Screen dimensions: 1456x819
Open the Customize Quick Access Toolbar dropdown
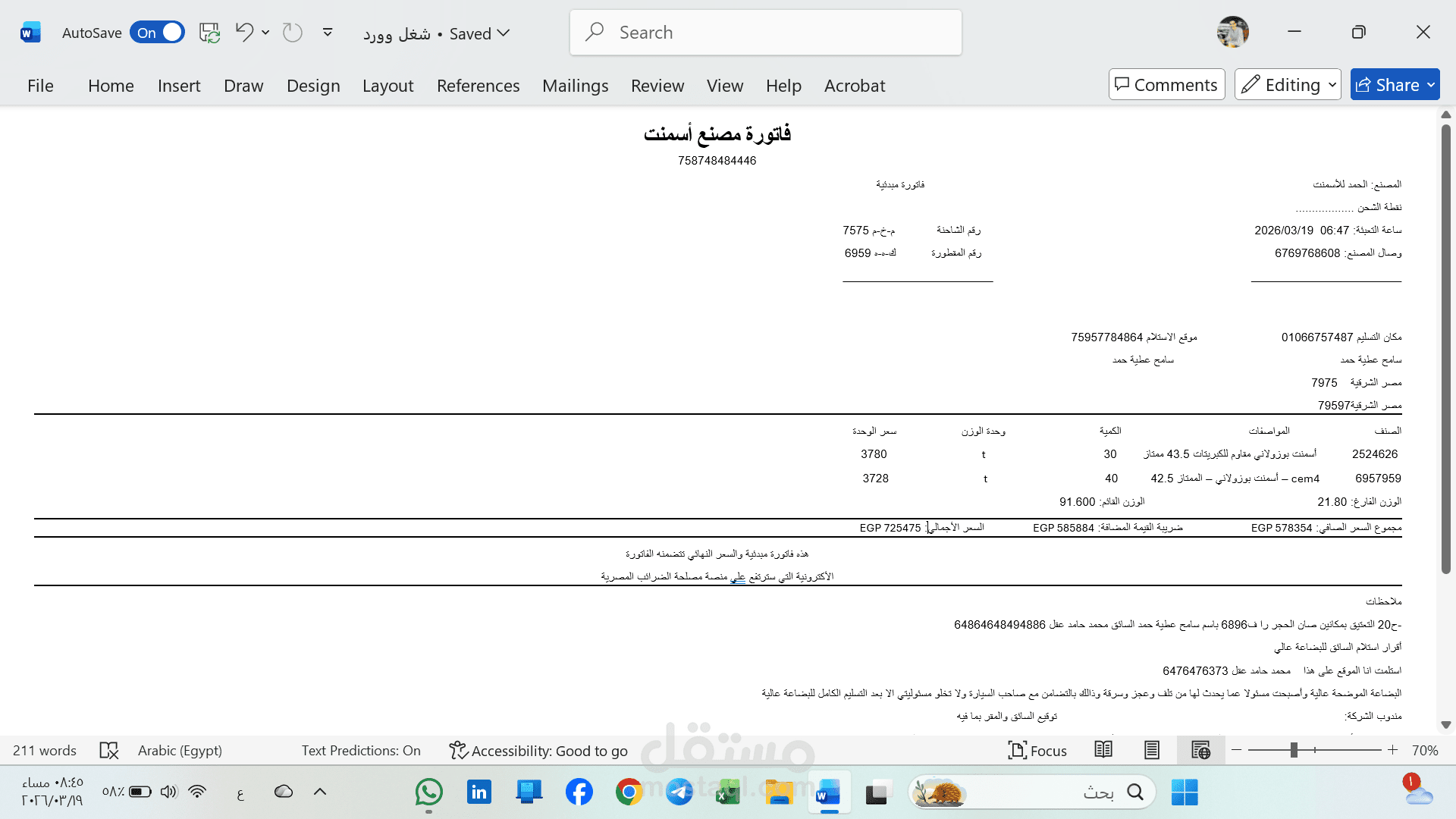pos(328,32)
